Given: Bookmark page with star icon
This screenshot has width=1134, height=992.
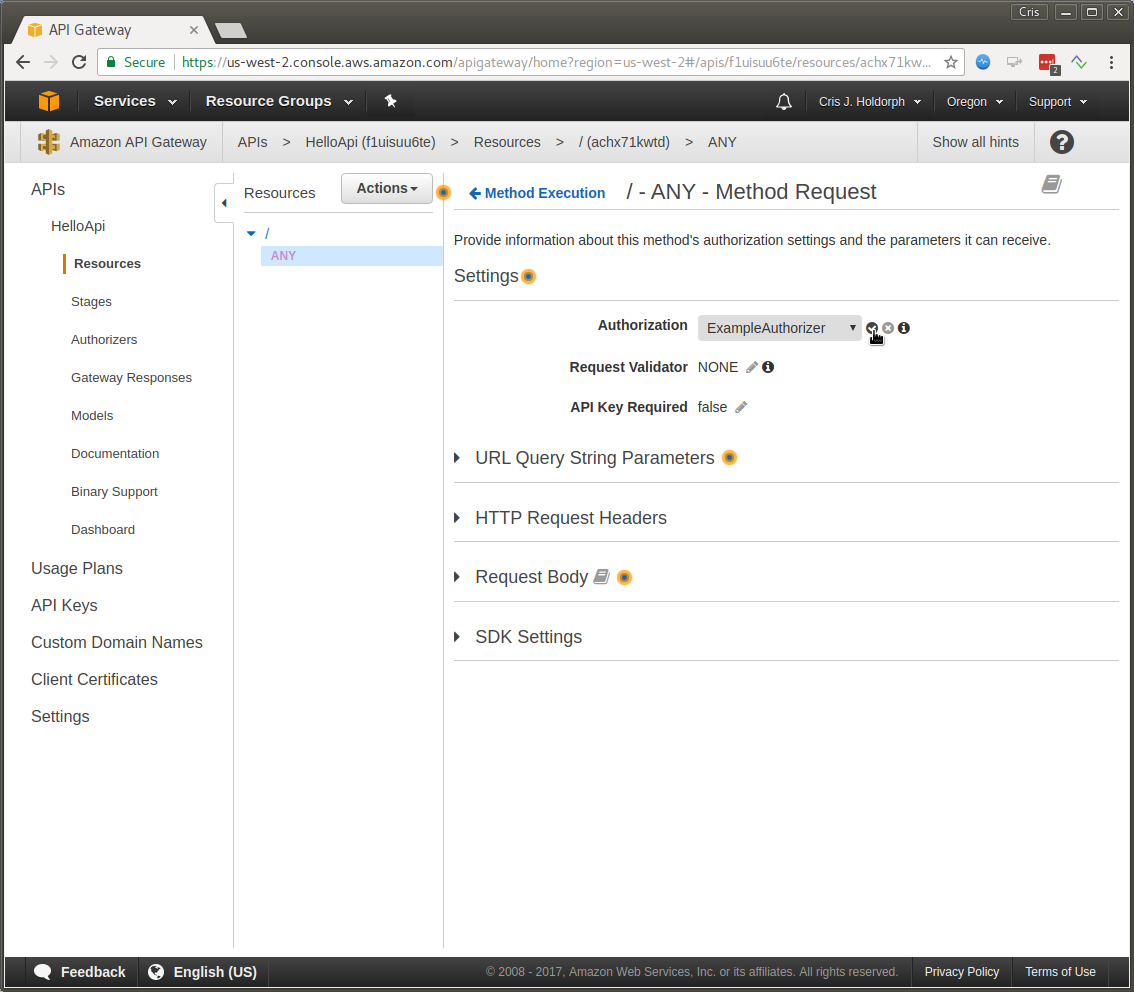Looking at the screenshot, I should point(951,62).
